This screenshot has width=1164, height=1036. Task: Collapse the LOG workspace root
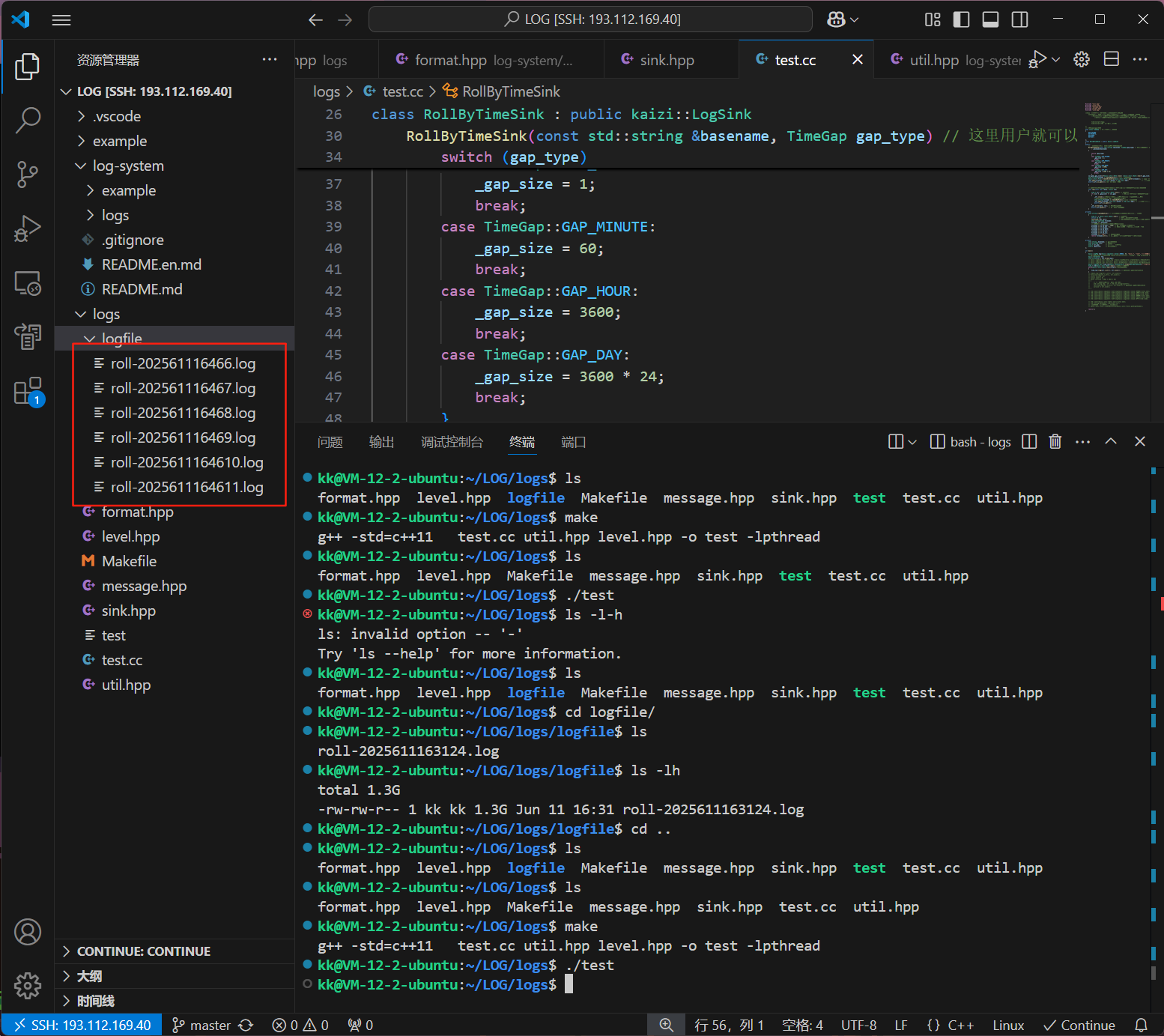175,91
